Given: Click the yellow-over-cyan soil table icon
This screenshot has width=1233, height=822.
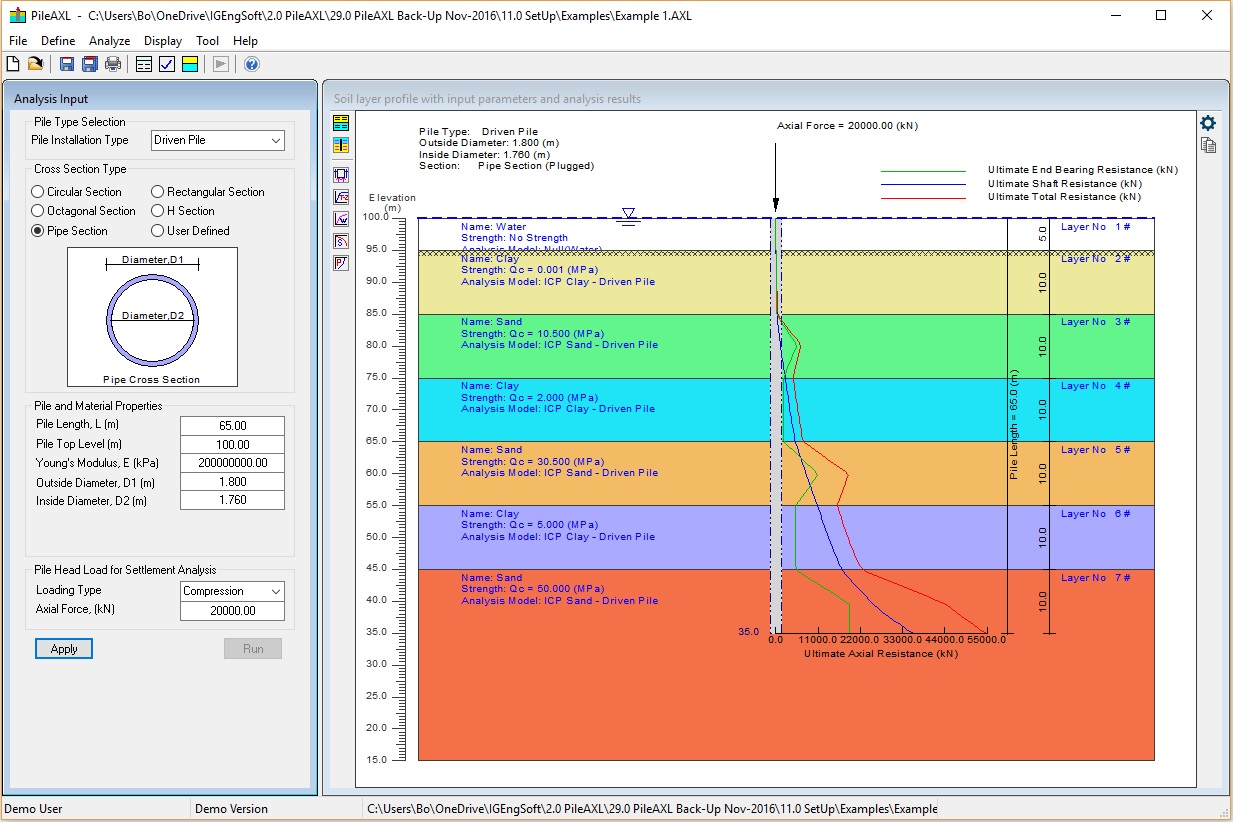Looking at the screenshot, I should 342,123.
